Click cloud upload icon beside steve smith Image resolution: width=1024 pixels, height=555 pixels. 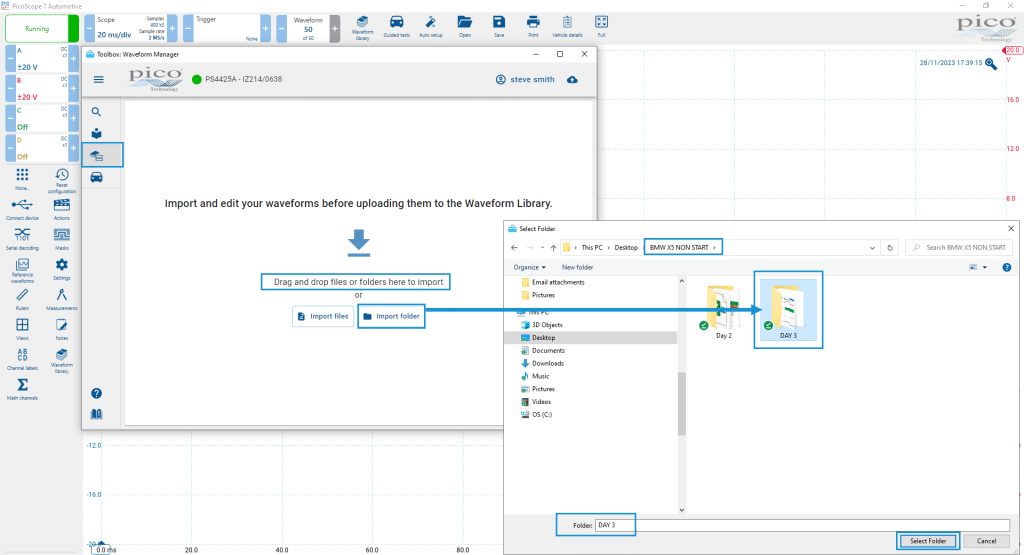tap(572, 79)
